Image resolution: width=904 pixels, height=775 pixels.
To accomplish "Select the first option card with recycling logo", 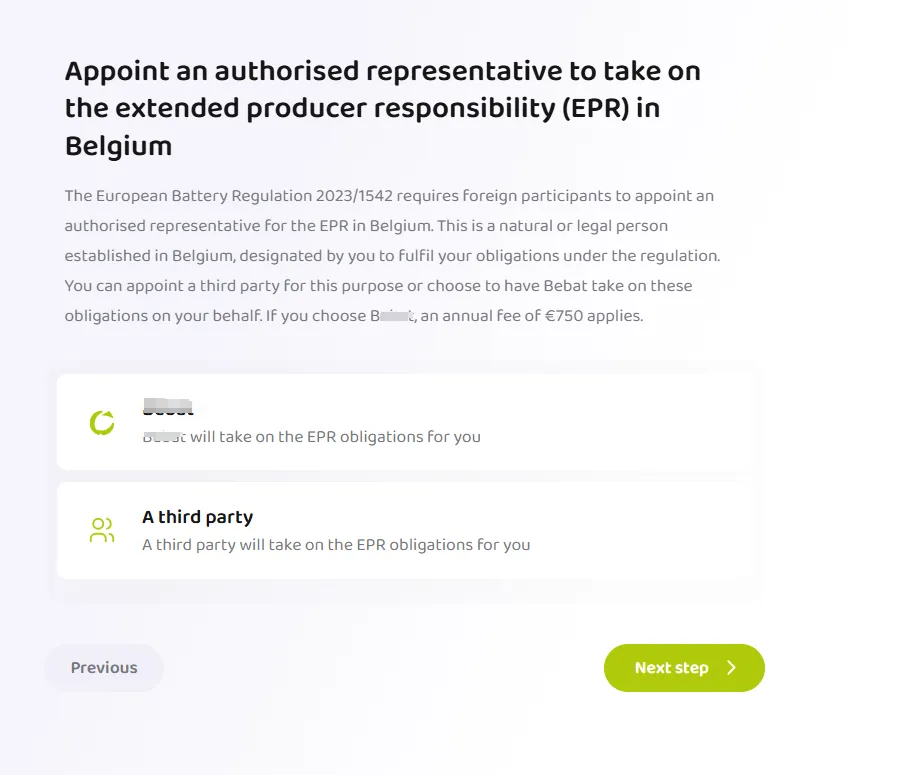I will [404, 422].
